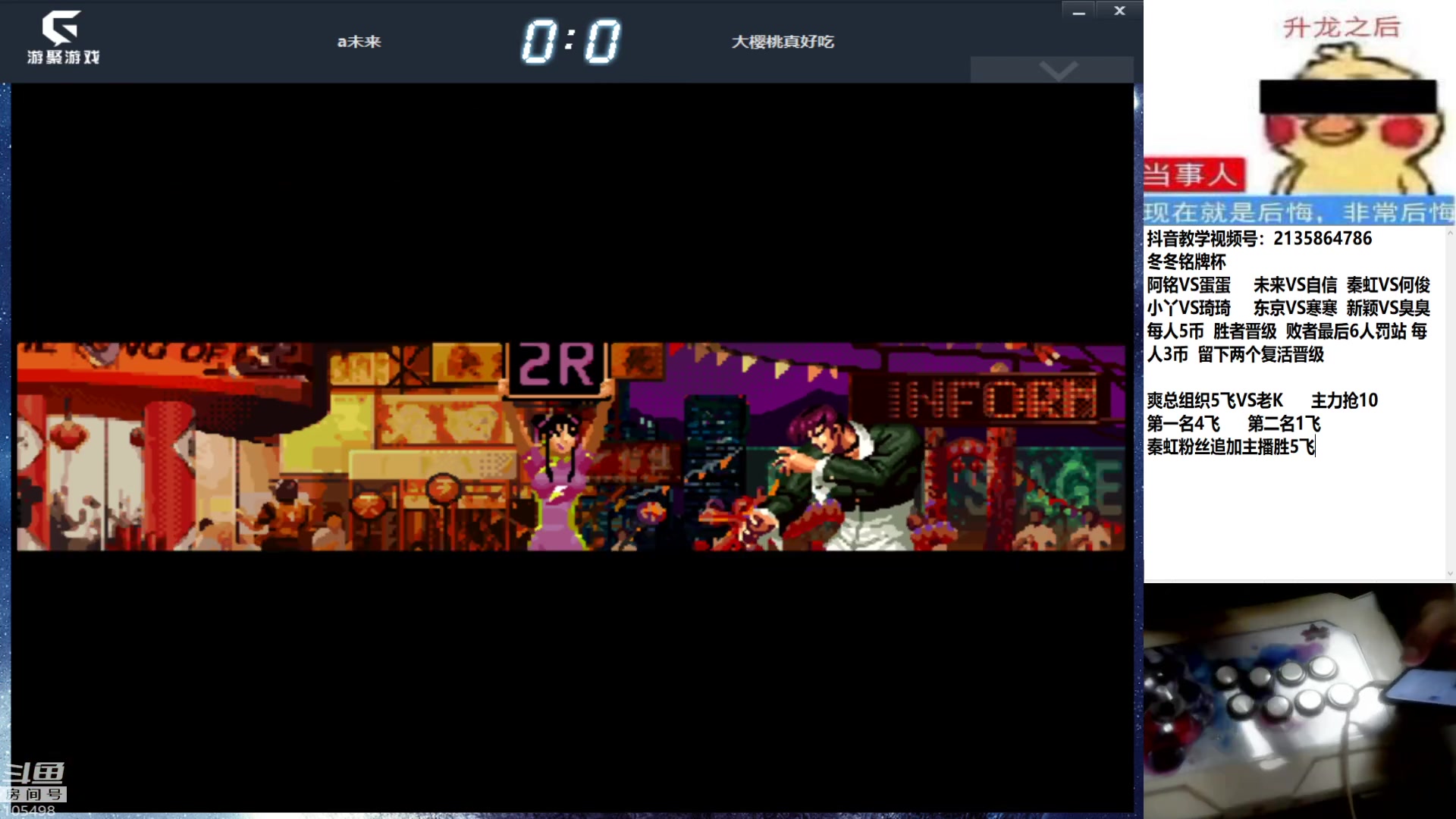Click player name a未来
Screen dimensions: 1456x819
(359, 42)
